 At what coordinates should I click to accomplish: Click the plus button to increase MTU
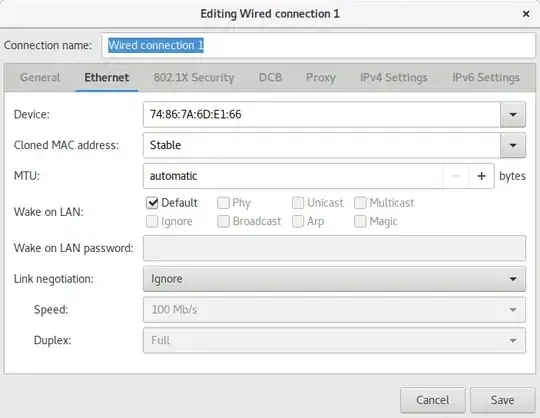481,176
